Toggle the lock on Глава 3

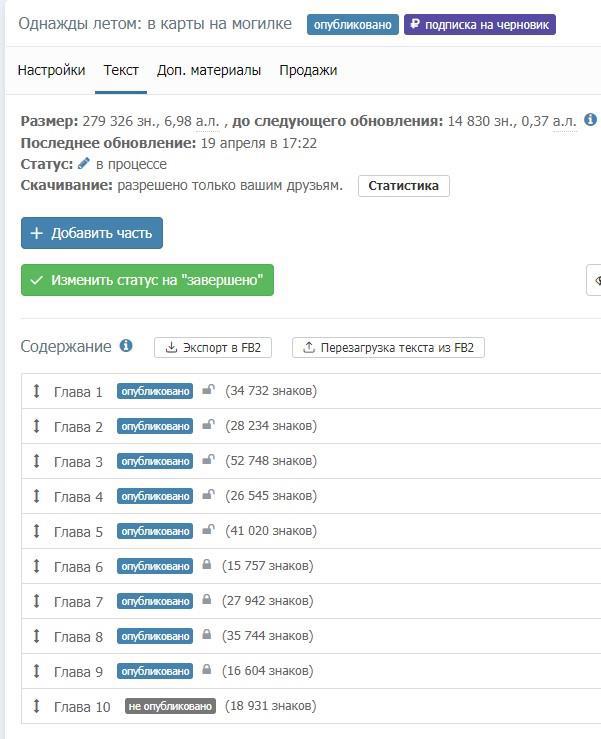(208, 461)
